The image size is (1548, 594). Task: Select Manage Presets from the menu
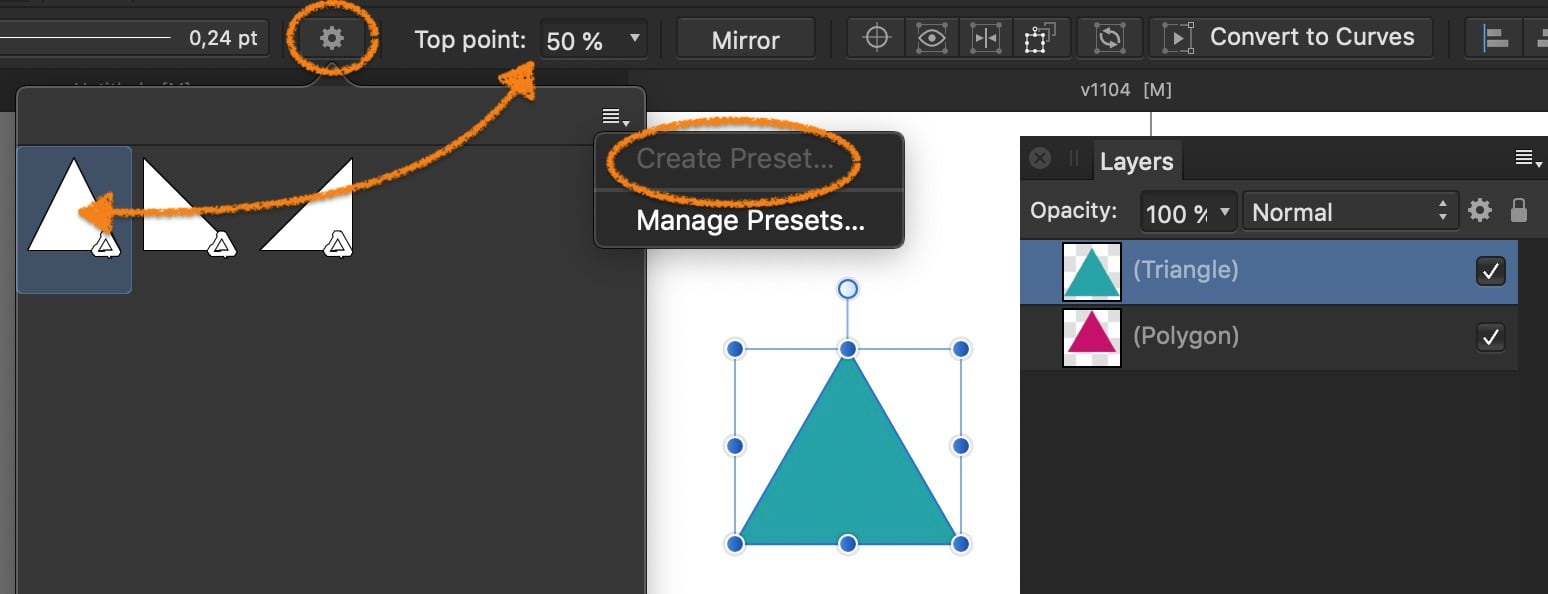tap(748, 220)
